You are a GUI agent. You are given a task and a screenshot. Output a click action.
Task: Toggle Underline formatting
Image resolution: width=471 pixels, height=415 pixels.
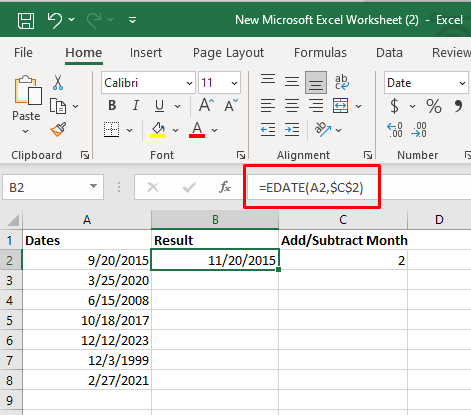pos(160,106)
